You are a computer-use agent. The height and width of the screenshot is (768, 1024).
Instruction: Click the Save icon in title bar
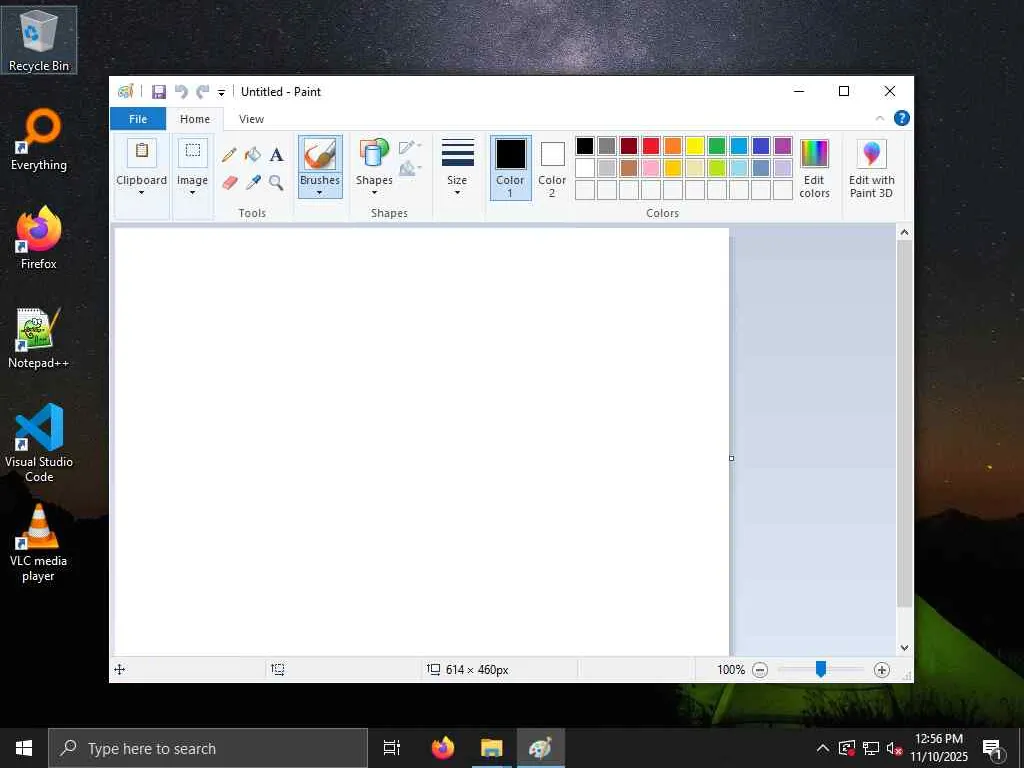pos(159,92)
